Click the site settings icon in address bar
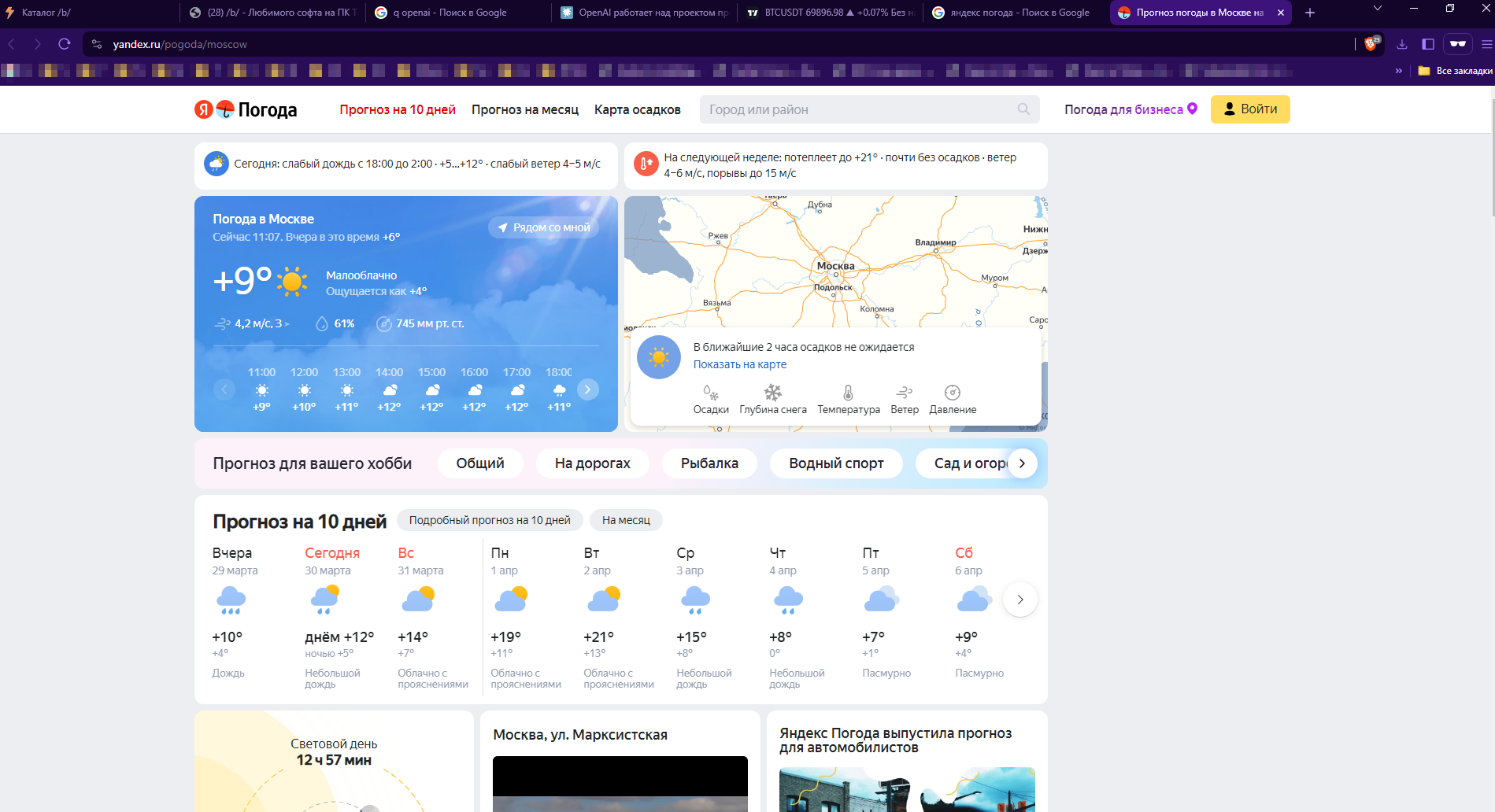 97,44
